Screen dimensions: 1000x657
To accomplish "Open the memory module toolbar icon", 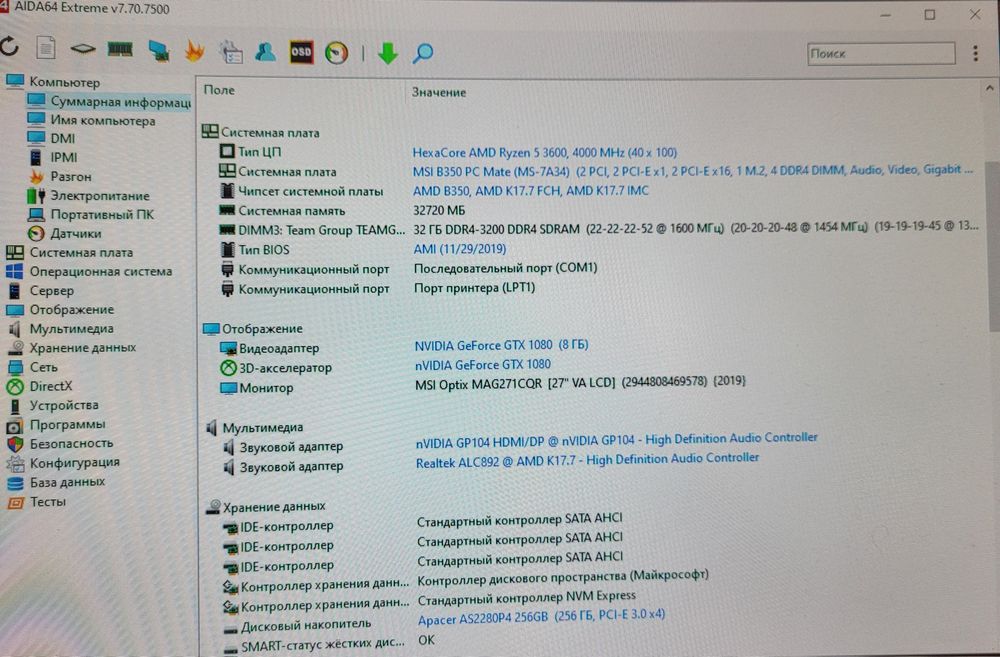I will pyautogui.click(x=120, y=48).
